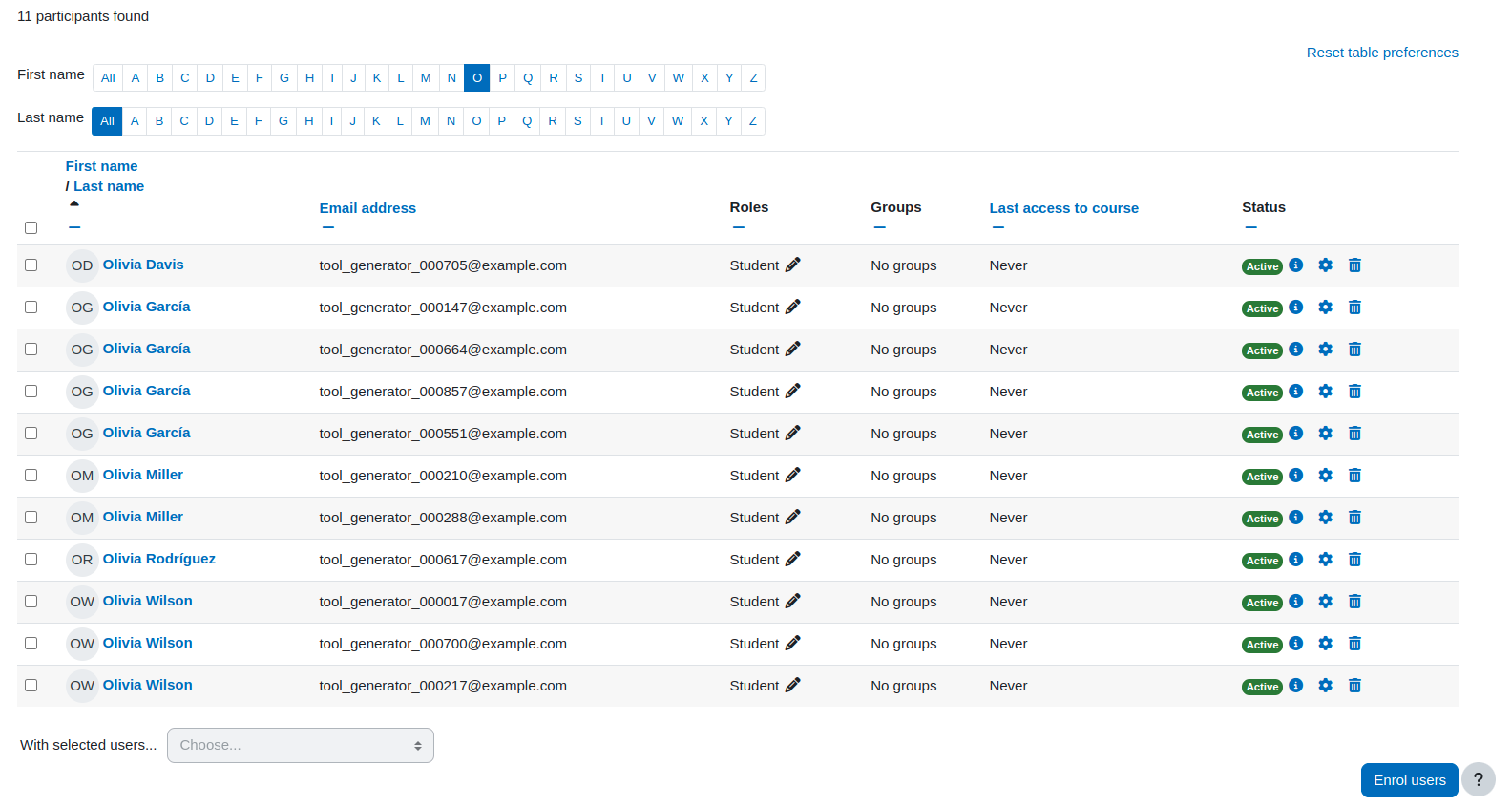This screenshot has width=1512, height=807.
Task: Click email tool_generator_000617@example.com
Action: [443, 560]
